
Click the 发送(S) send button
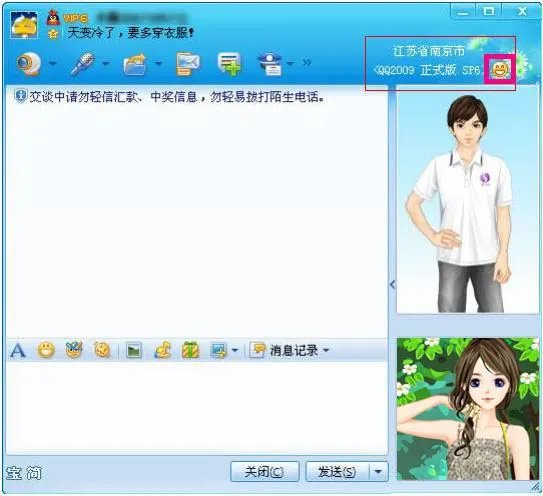(337, 471)
